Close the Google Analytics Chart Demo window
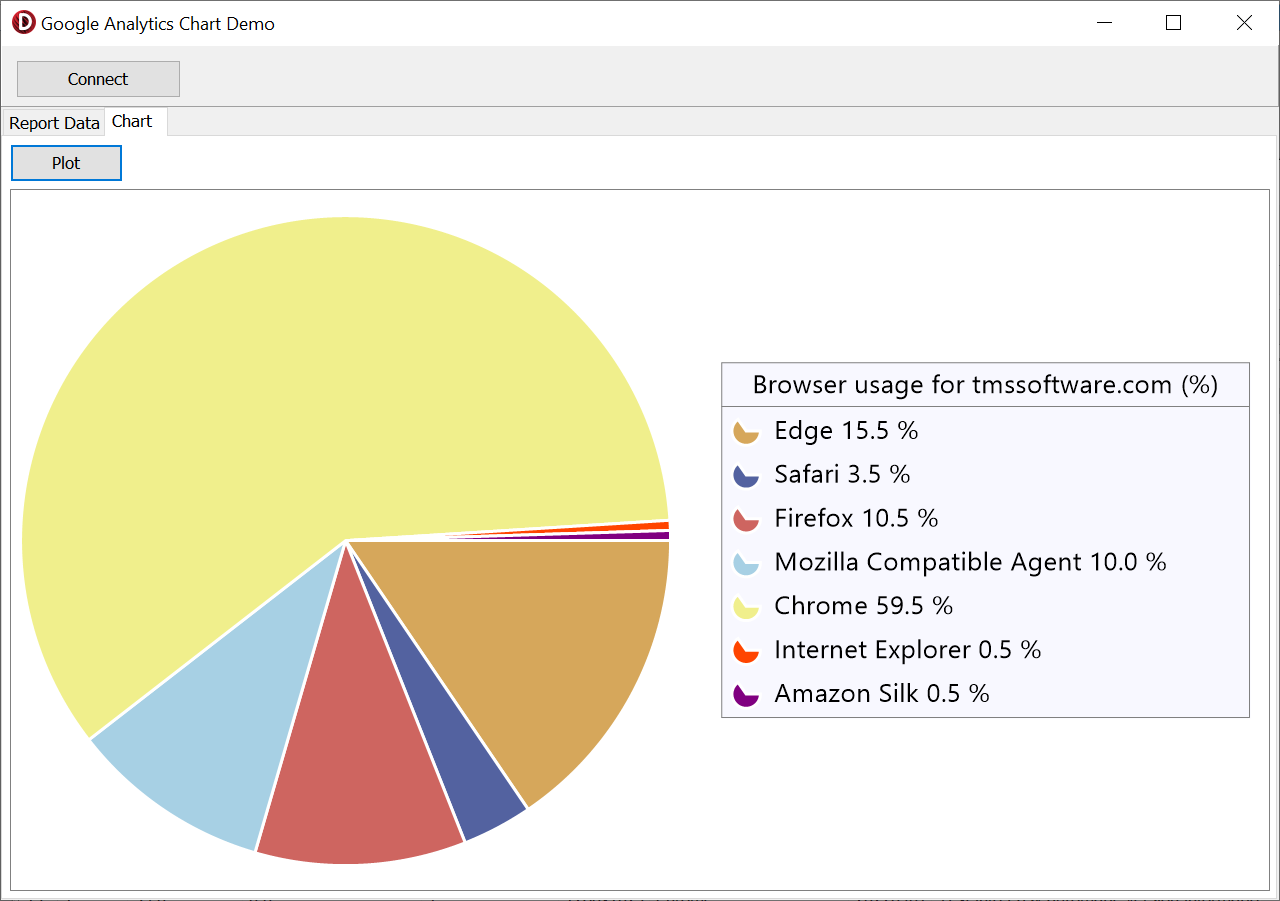 click(x=1244, y=23)
